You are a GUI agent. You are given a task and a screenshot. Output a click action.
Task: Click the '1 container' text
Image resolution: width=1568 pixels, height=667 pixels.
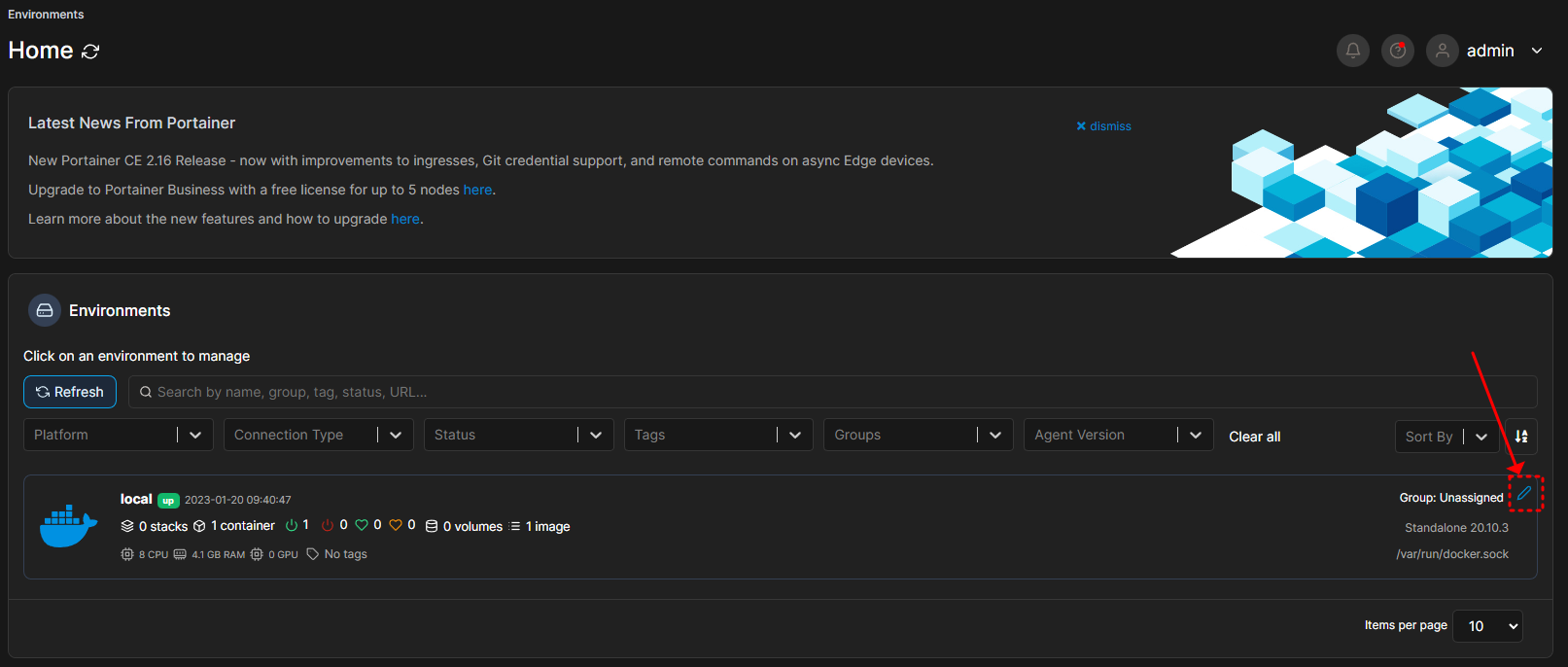243,526
